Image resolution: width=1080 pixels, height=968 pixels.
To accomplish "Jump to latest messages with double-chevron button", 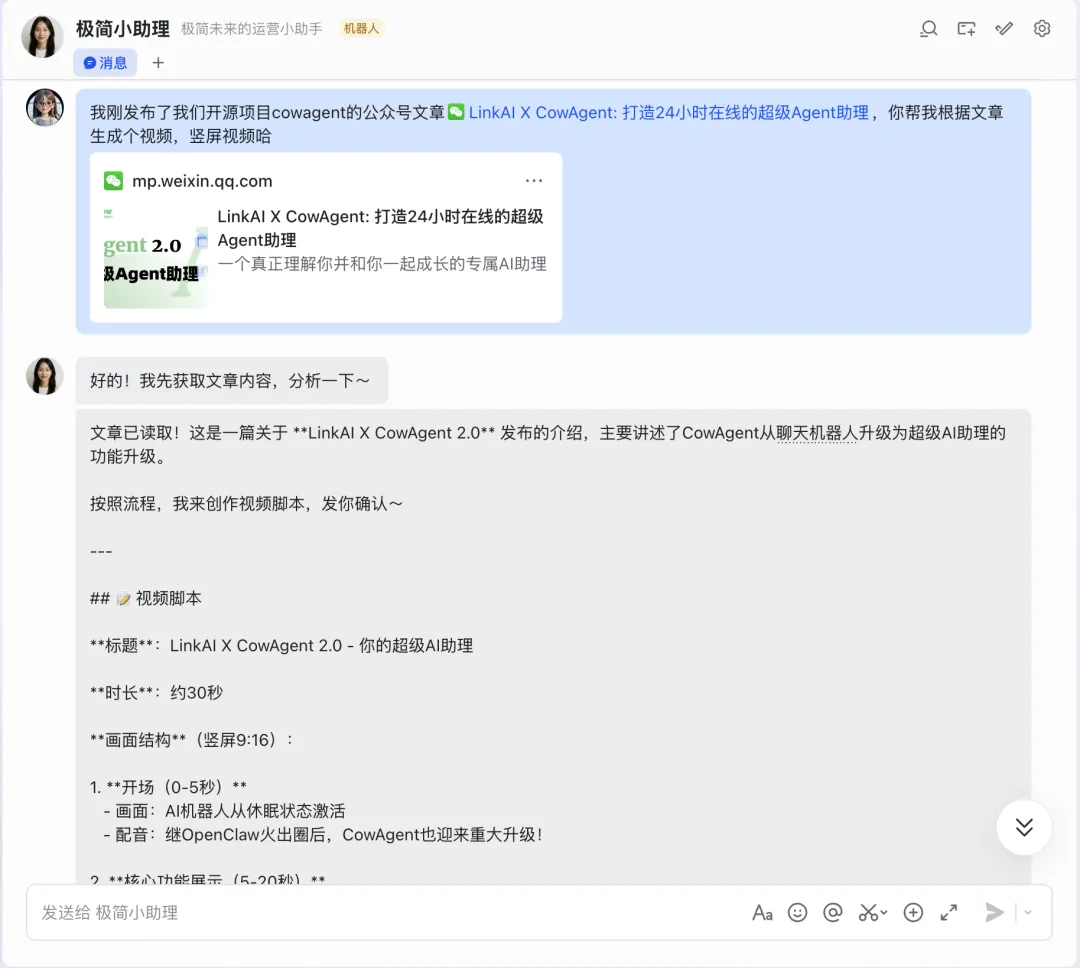I will click(x=1024, y=827).
